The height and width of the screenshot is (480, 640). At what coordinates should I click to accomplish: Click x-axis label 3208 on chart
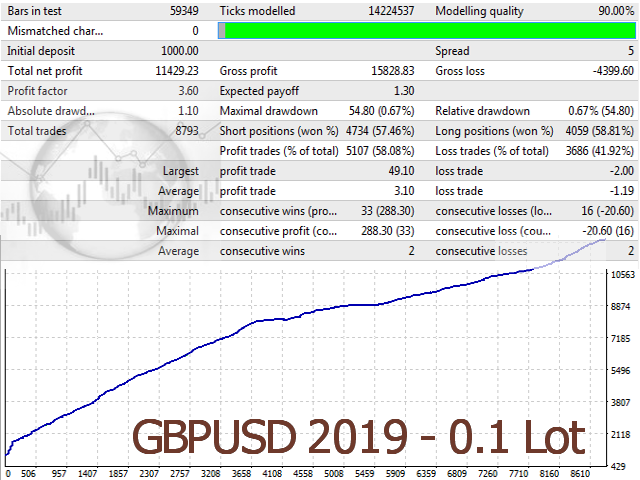pos(211,474)
